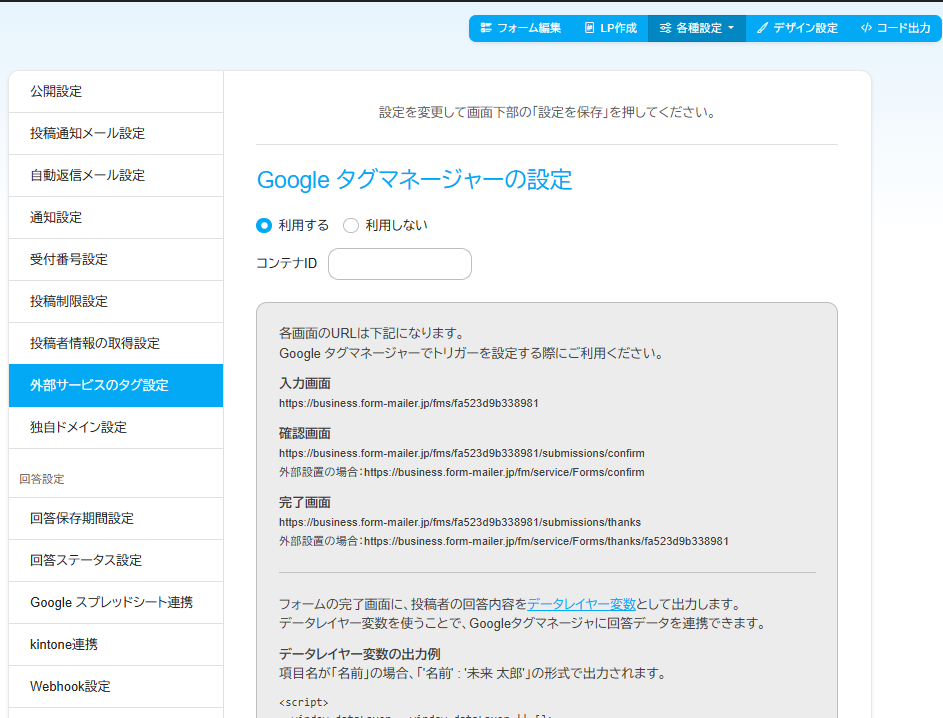Click the 外部設置 Forms/confirm URL line
This screenshot has height=718, width=943.
462,473
